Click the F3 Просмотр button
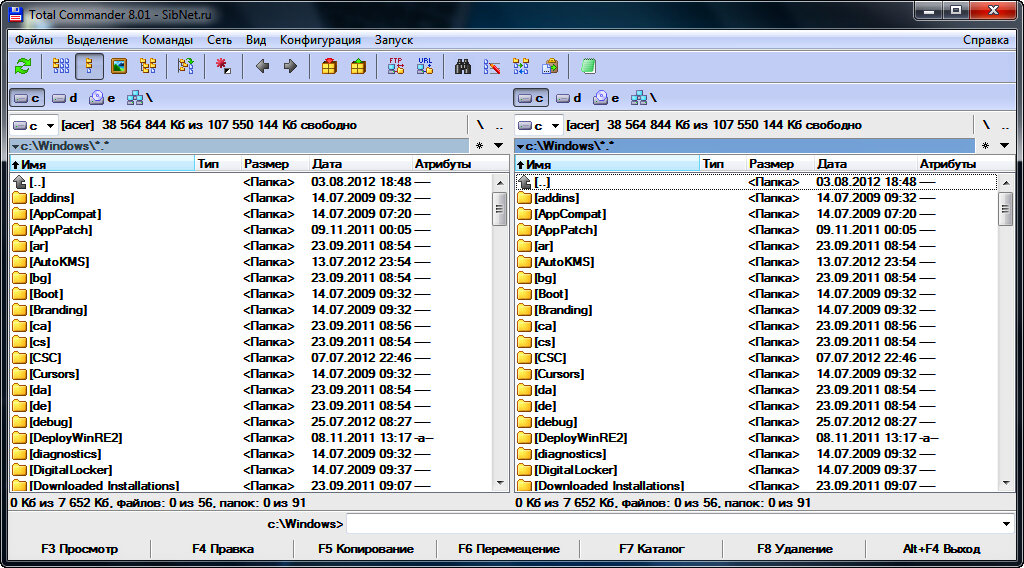The image size is (1024, 568). (x=79, y=549)
